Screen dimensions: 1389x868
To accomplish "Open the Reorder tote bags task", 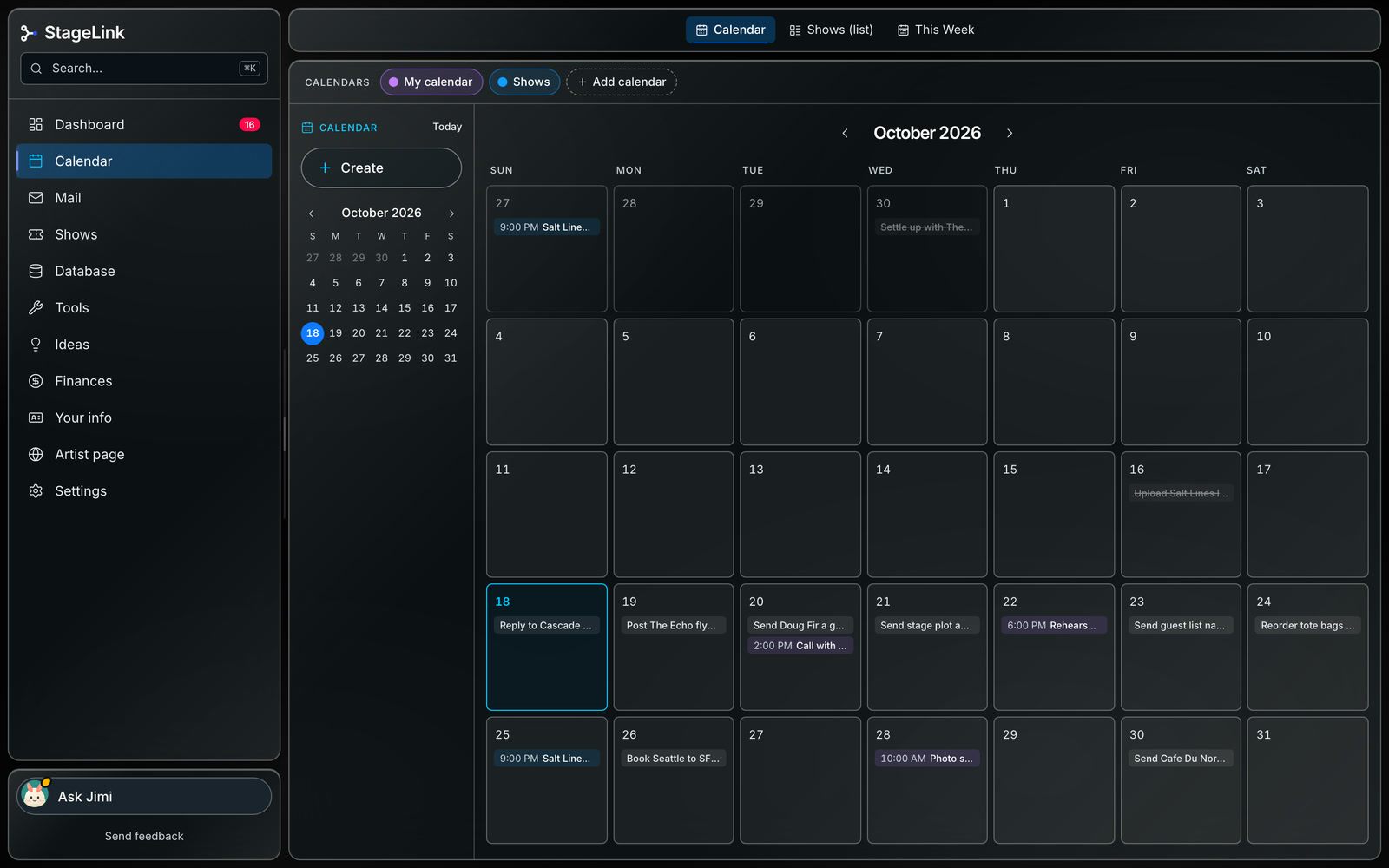I will (1308, 626).
